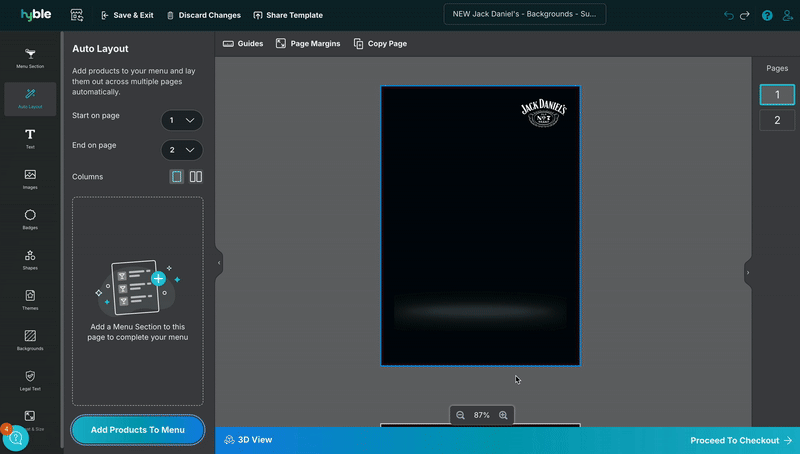Open the user account icon

pos(788,15)
